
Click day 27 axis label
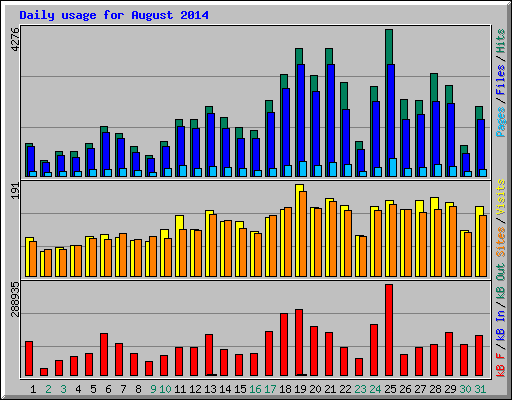[420, 389]
